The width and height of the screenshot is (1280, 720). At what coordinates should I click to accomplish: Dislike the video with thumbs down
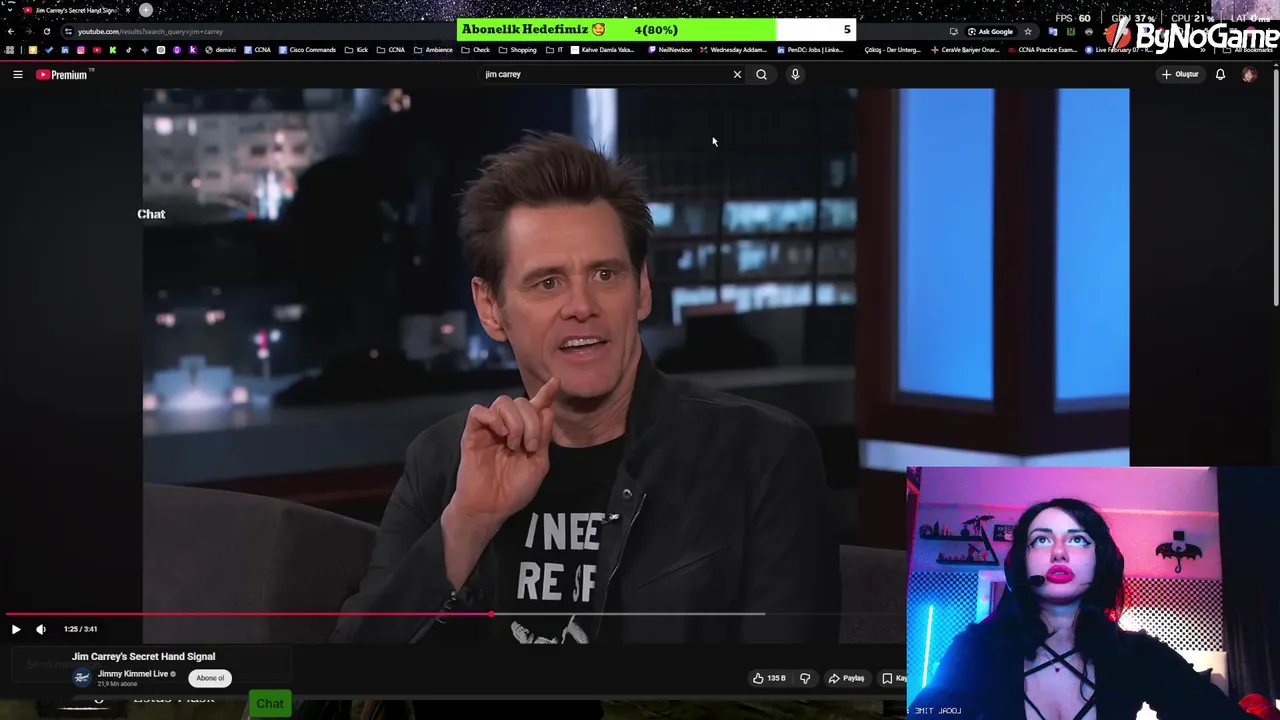pyautogui.click(x=805, y=678)
